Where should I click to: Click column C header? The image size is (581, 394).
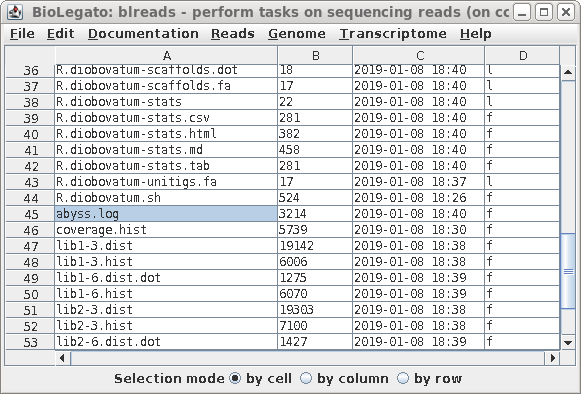(x=419, y=56)
